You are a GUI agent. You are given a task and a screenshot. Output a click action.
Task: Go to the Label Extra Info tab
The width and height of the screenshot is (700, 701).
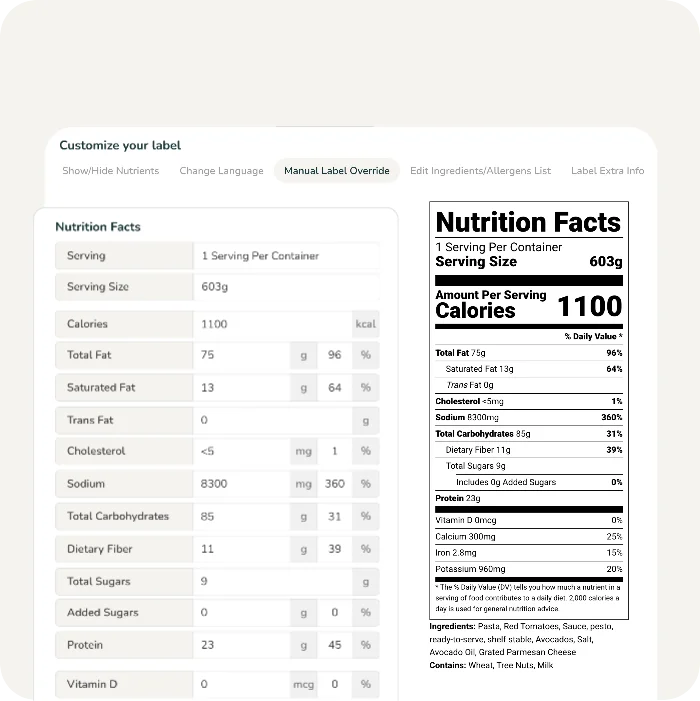point(607,171)
